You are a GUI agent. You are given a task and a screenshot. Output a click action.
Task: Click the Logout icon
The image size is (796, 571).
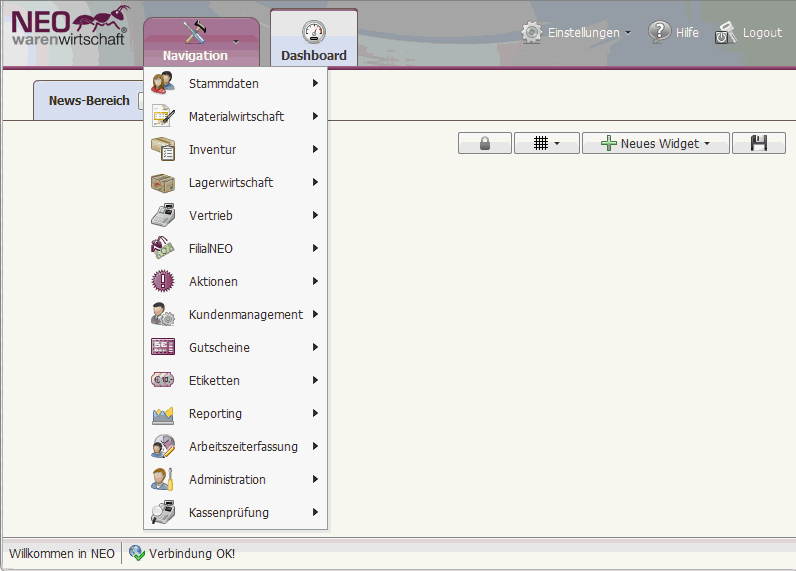click(x=725, y=32)
